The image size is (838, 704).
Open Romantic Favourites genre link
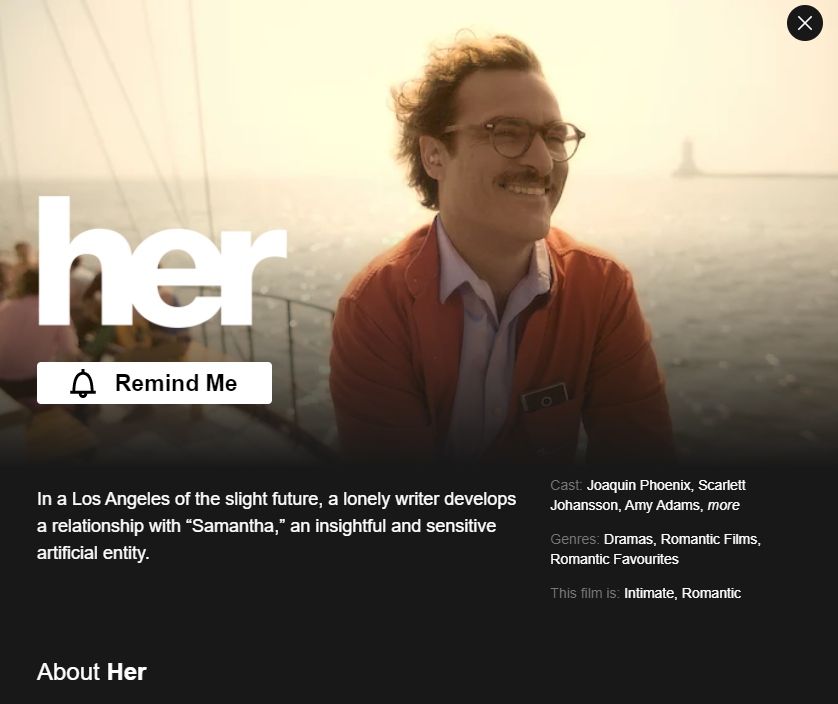(x=614, y=559)
